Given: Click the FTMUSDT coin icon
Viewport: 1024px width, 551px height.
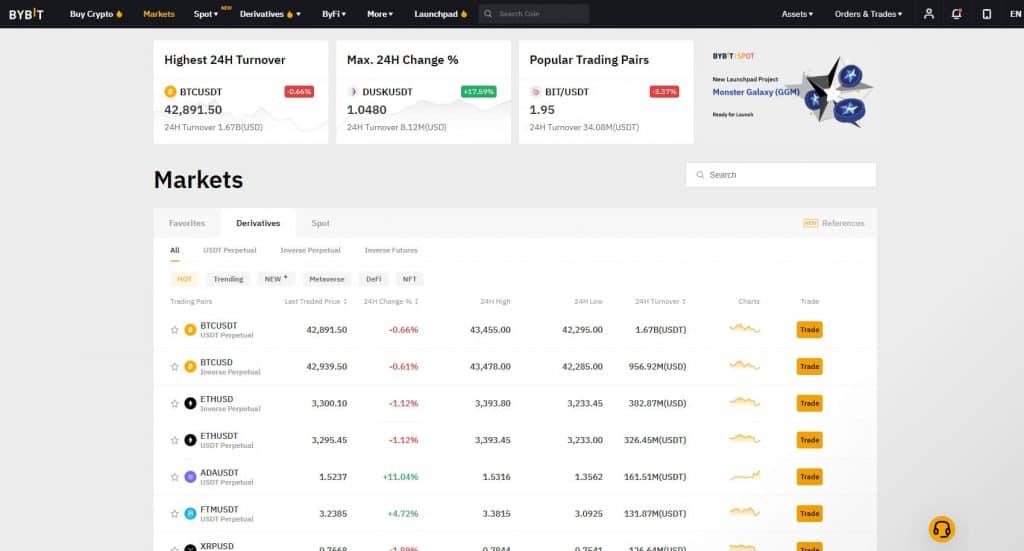Looking at the screenshot, I should 190,514.
